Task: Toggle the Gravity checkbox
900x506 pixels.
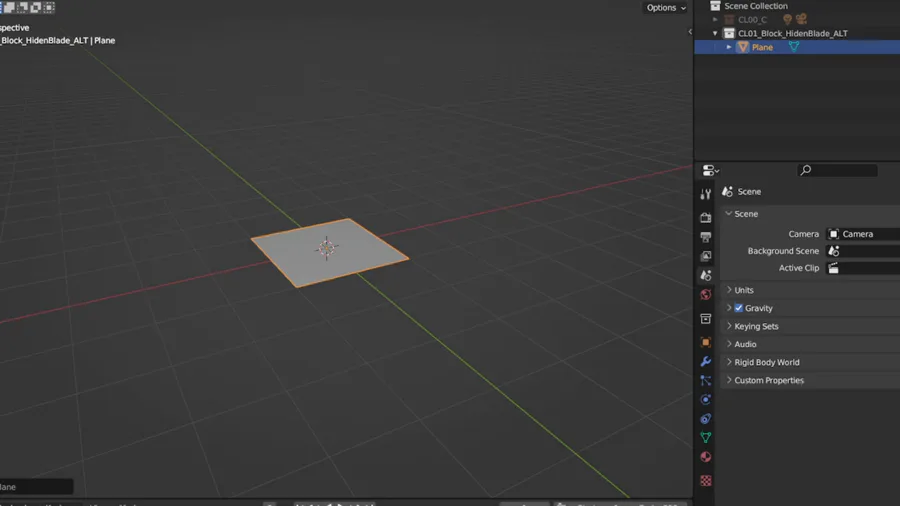Action: (x=739, y=308)
